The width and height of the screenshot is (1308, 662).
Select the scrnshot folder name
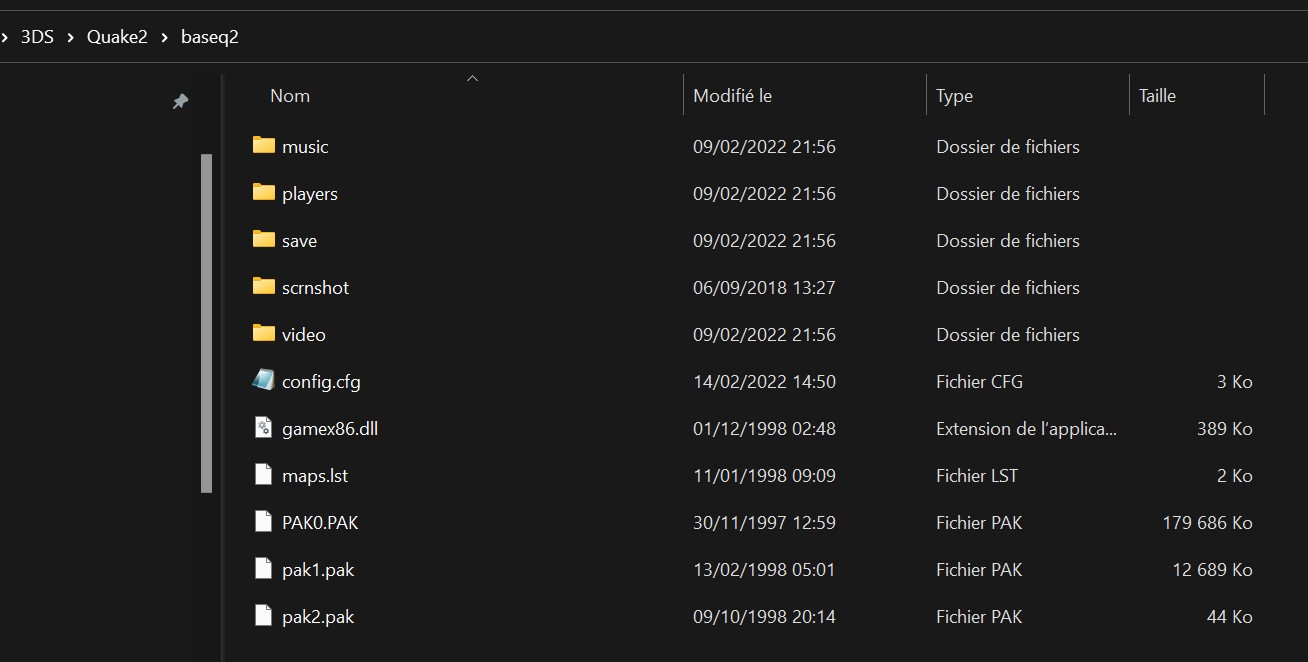(316, 288)
